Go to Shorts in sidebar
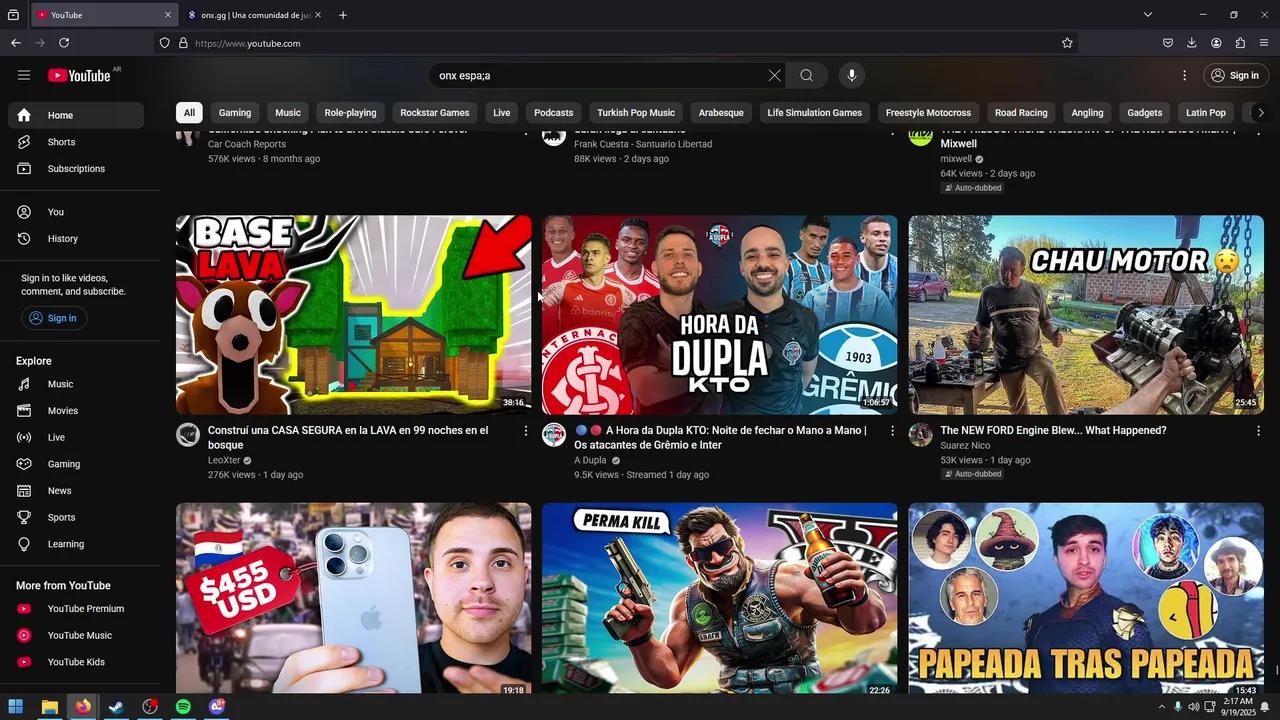Image resolution: width=1280 pixels, height=720 pixels. (x=76, y=142)
